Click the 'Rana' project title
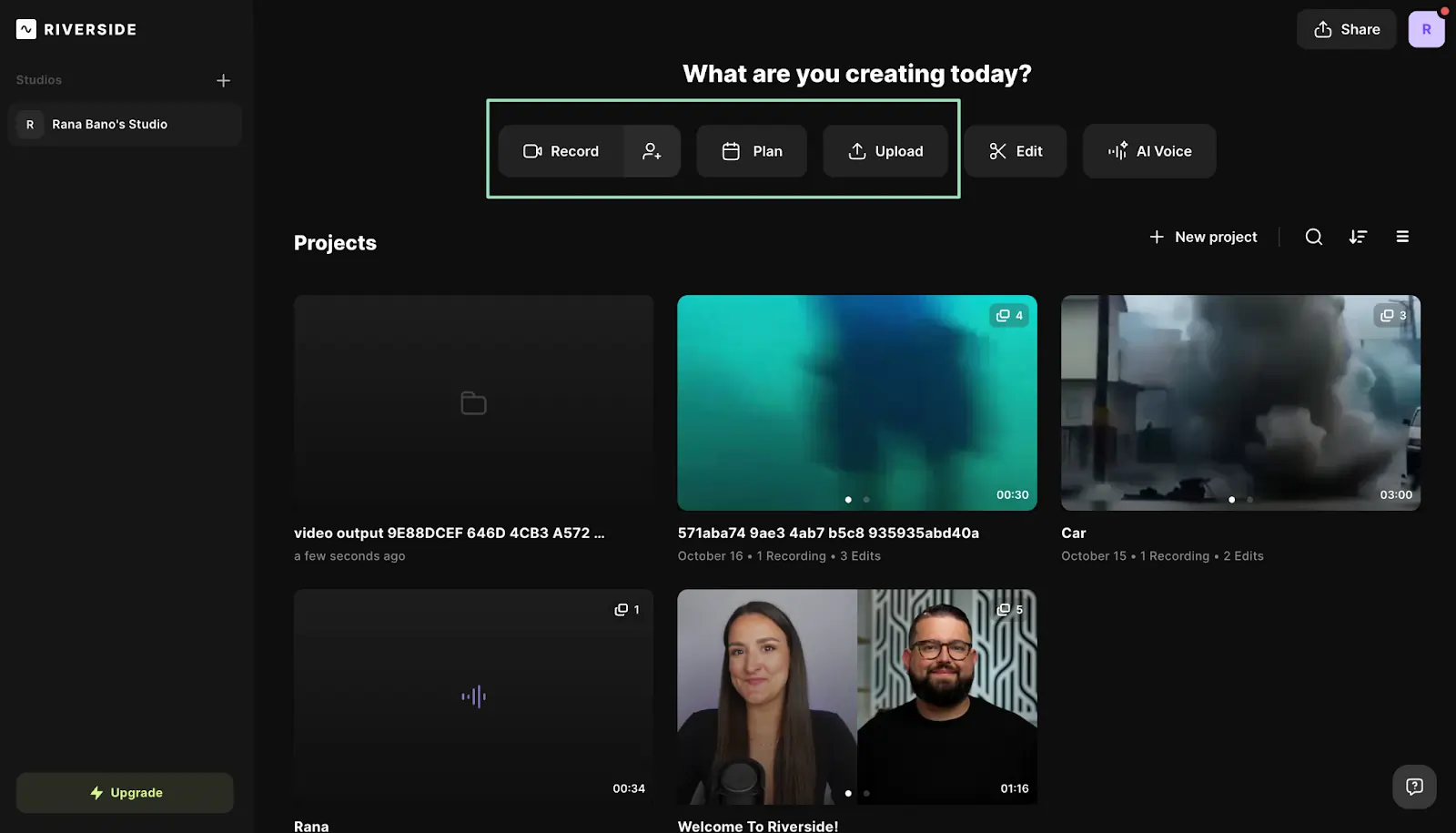This screenshot has width=1456, height=833. 311,826
